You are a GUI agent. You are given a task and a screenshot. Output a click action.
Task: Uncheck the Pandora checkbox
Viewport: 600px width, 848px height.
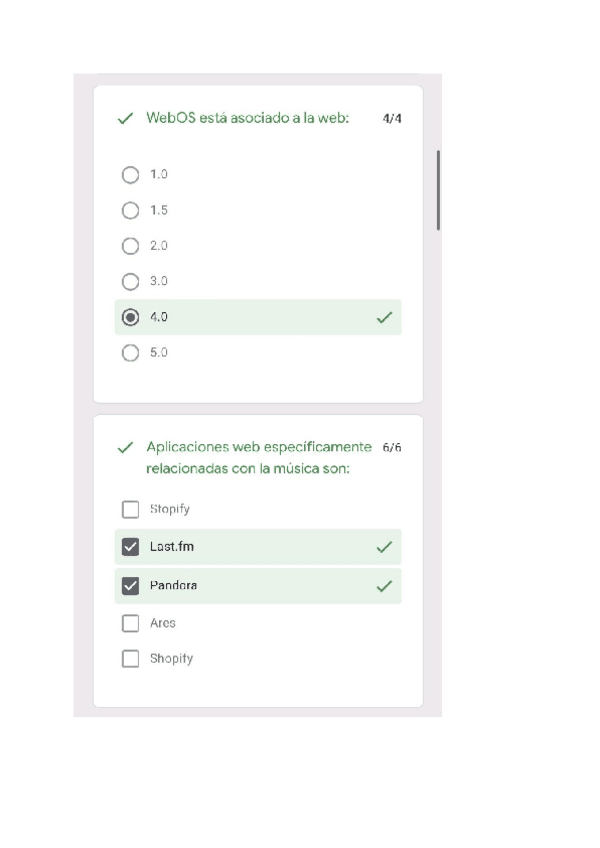click(130, 586)
